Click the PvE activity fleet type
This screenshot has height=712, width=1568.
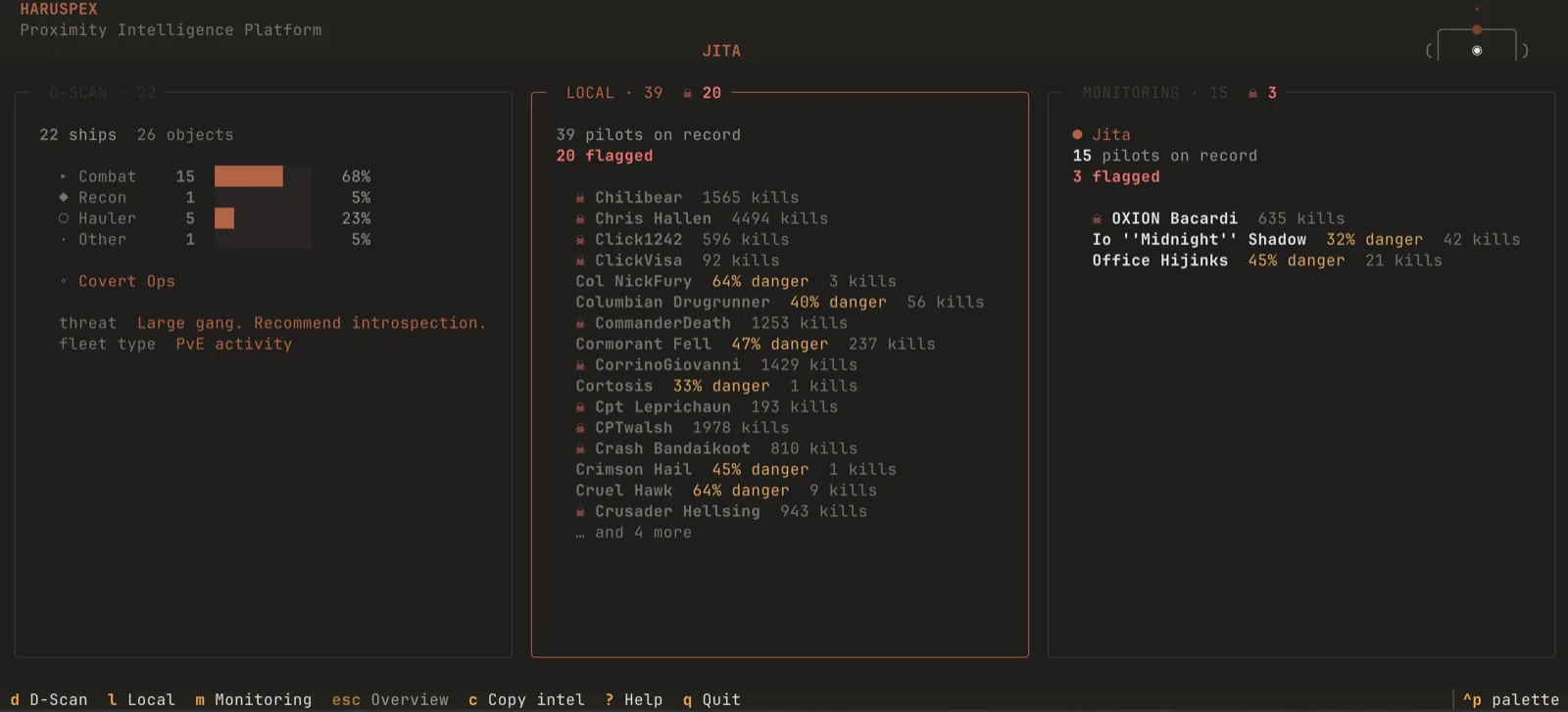point(234,344)
